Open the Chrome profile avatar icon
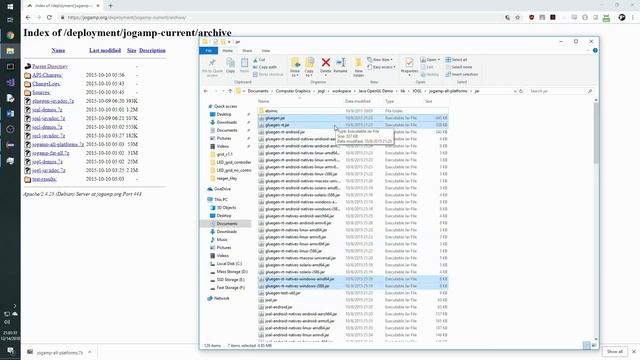This screenshot has width=640, height=360. coord(622,18)
